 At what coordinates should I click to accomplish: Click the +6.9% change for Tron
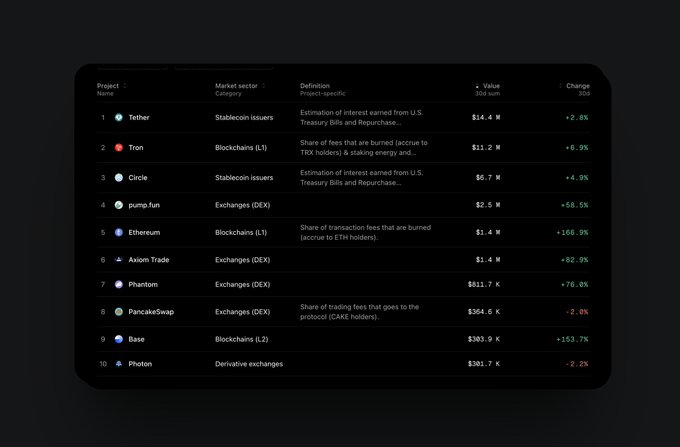[x=577, y=147]
